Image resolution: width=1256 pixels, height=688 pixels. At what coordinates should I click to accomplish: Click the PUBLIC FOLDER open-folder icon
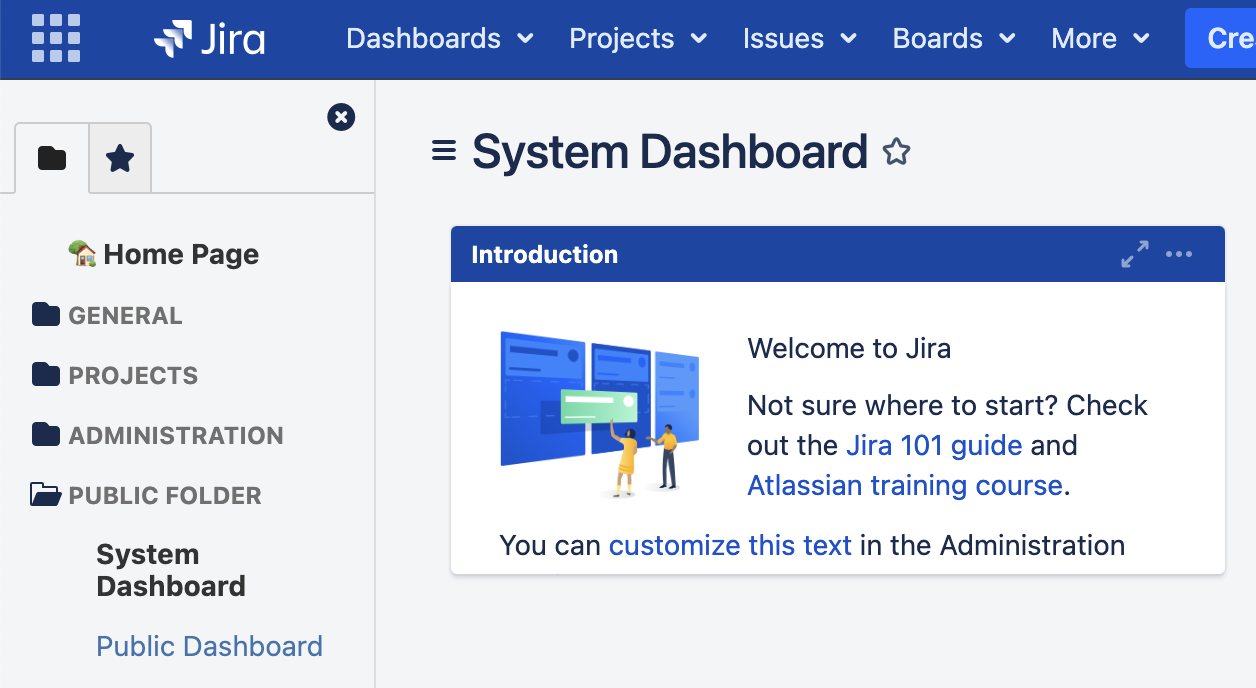point(45,494)
